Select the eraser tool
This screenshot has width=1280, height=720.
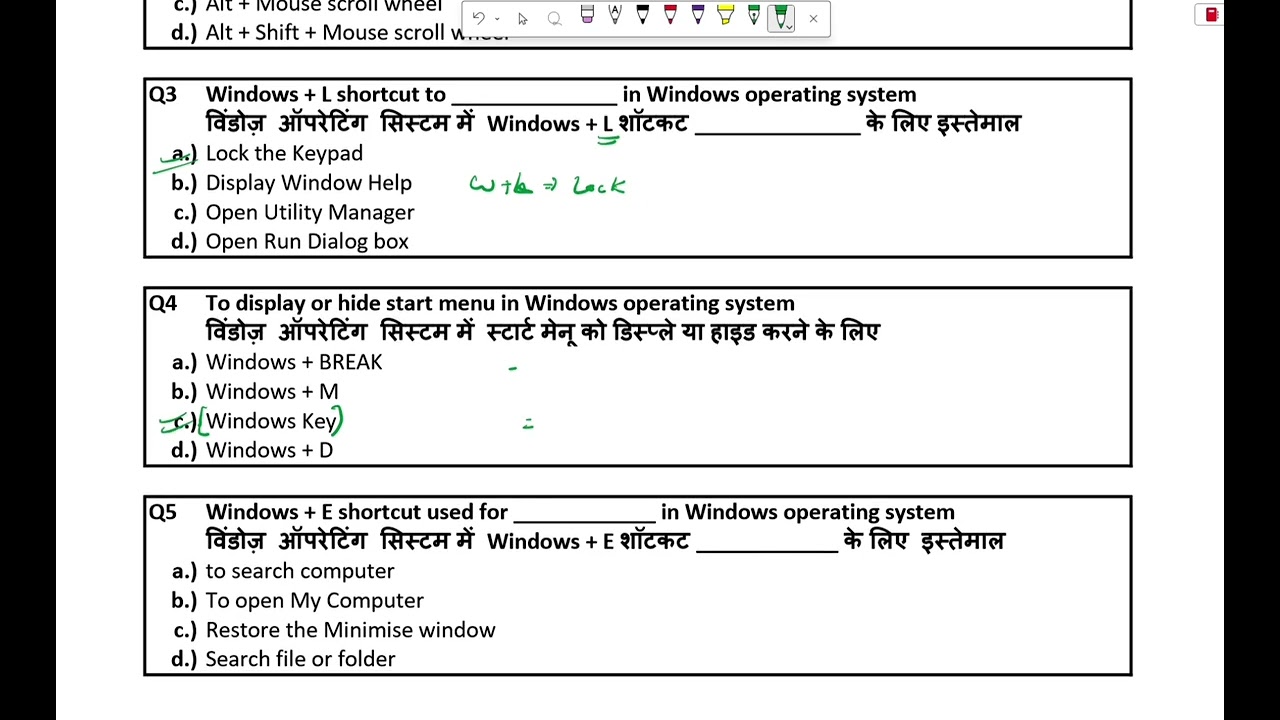[x=587, y=14]
